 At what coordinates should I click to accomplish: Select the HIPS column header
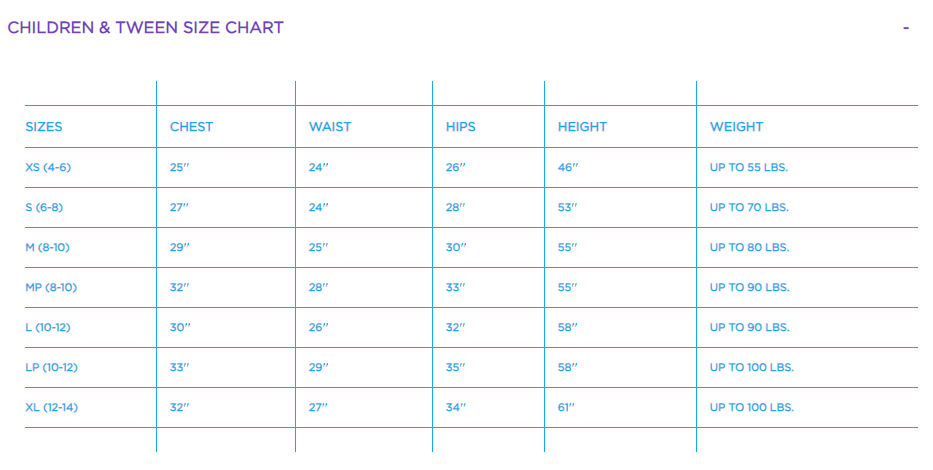click(x=461, y=127)
